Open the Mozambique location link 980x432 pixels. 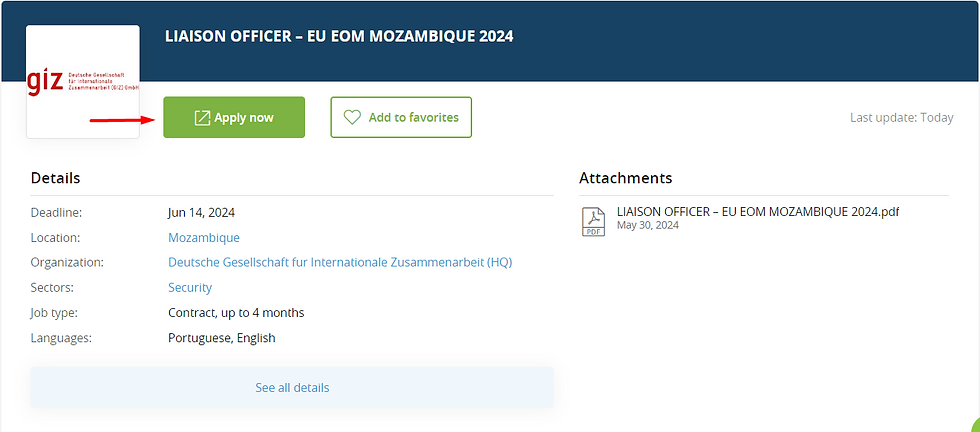[204, 238]
